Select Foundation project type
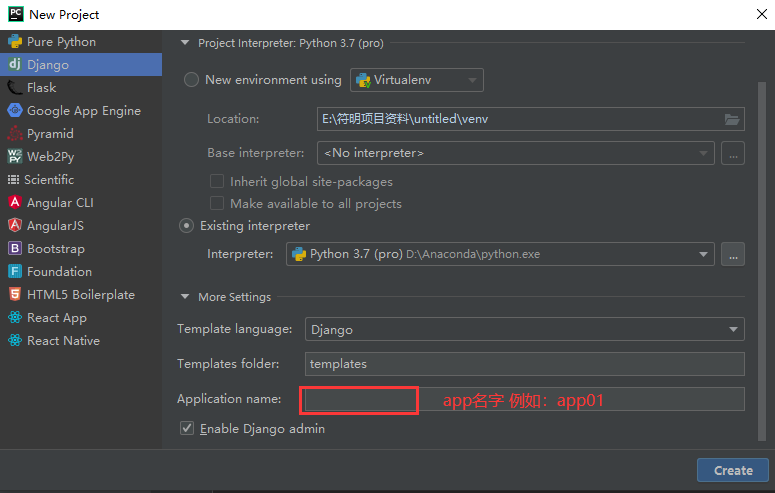Viewport: 775px width, 493px height. tap(81, 271)
